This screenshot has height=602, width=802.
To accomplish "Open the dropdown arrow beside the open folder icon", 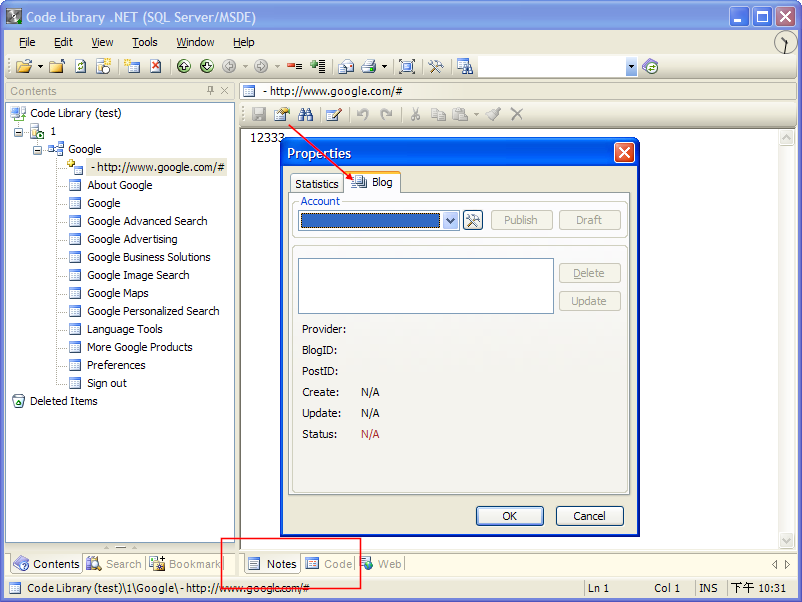I will pyautogui.click(x=40, y=66).
